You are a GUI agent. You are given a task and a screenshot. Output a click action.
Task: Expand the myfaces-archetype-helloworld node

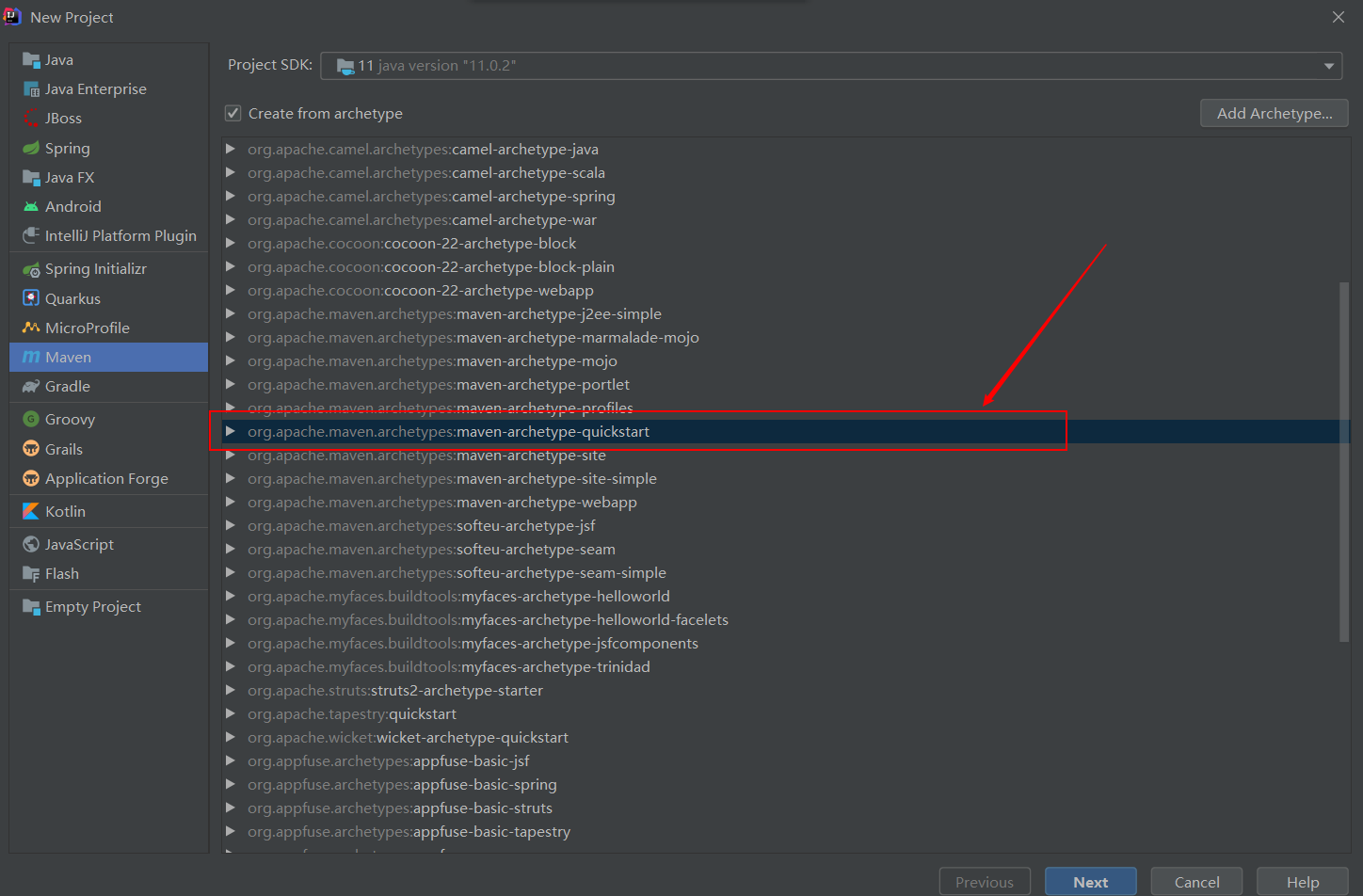[230, 596]
